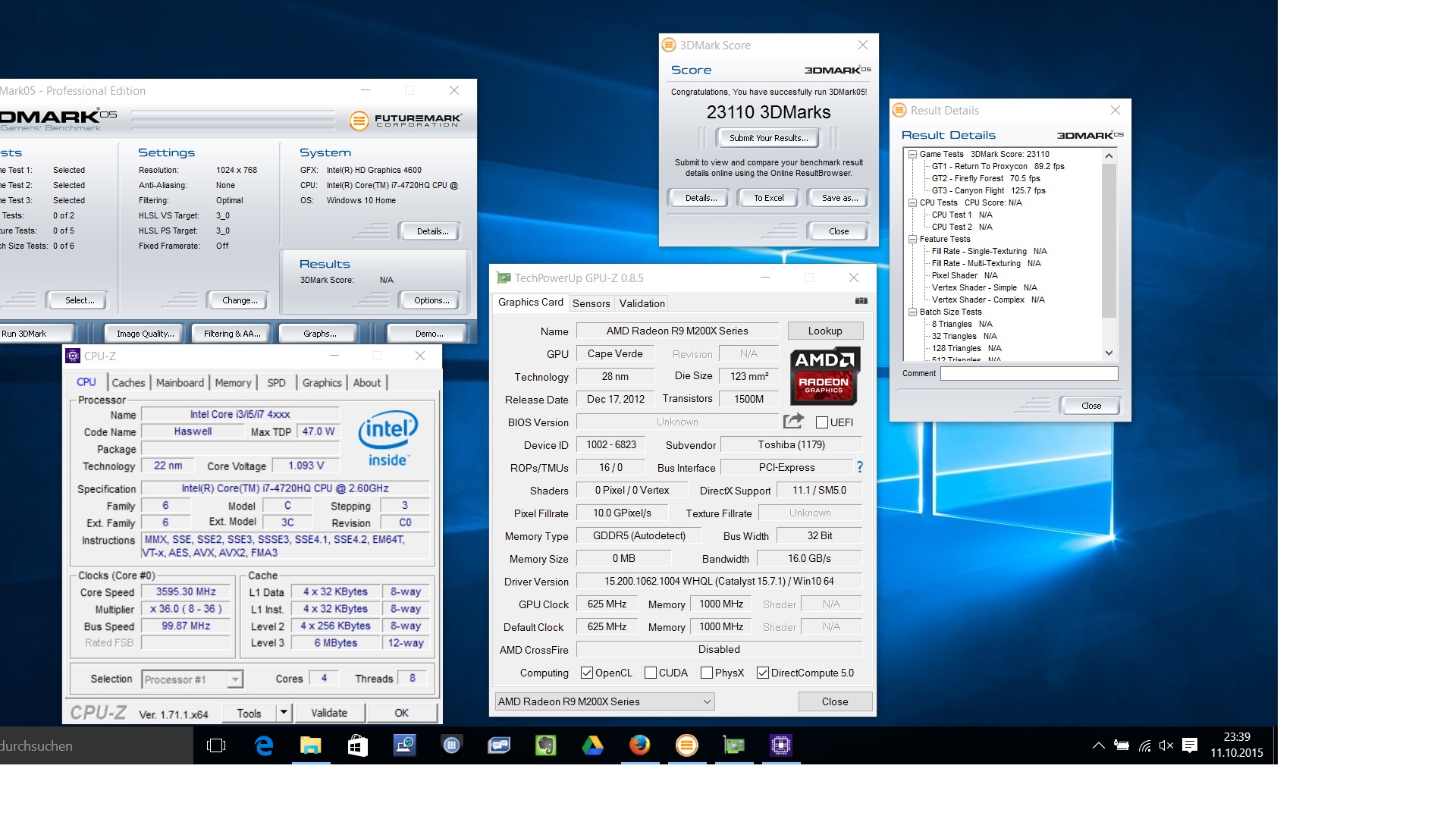
Task: Open the Sensors tab in GPU-Z
Action: click(x=591, y=303)
